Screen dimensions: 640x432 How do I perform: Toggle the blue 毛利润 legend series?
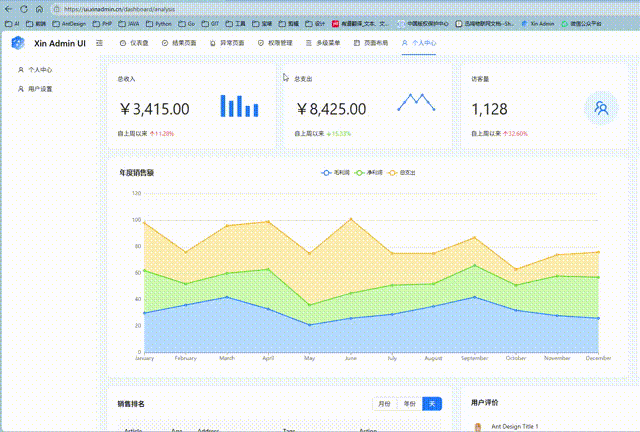pyautogui.click(x=336, y=173)
